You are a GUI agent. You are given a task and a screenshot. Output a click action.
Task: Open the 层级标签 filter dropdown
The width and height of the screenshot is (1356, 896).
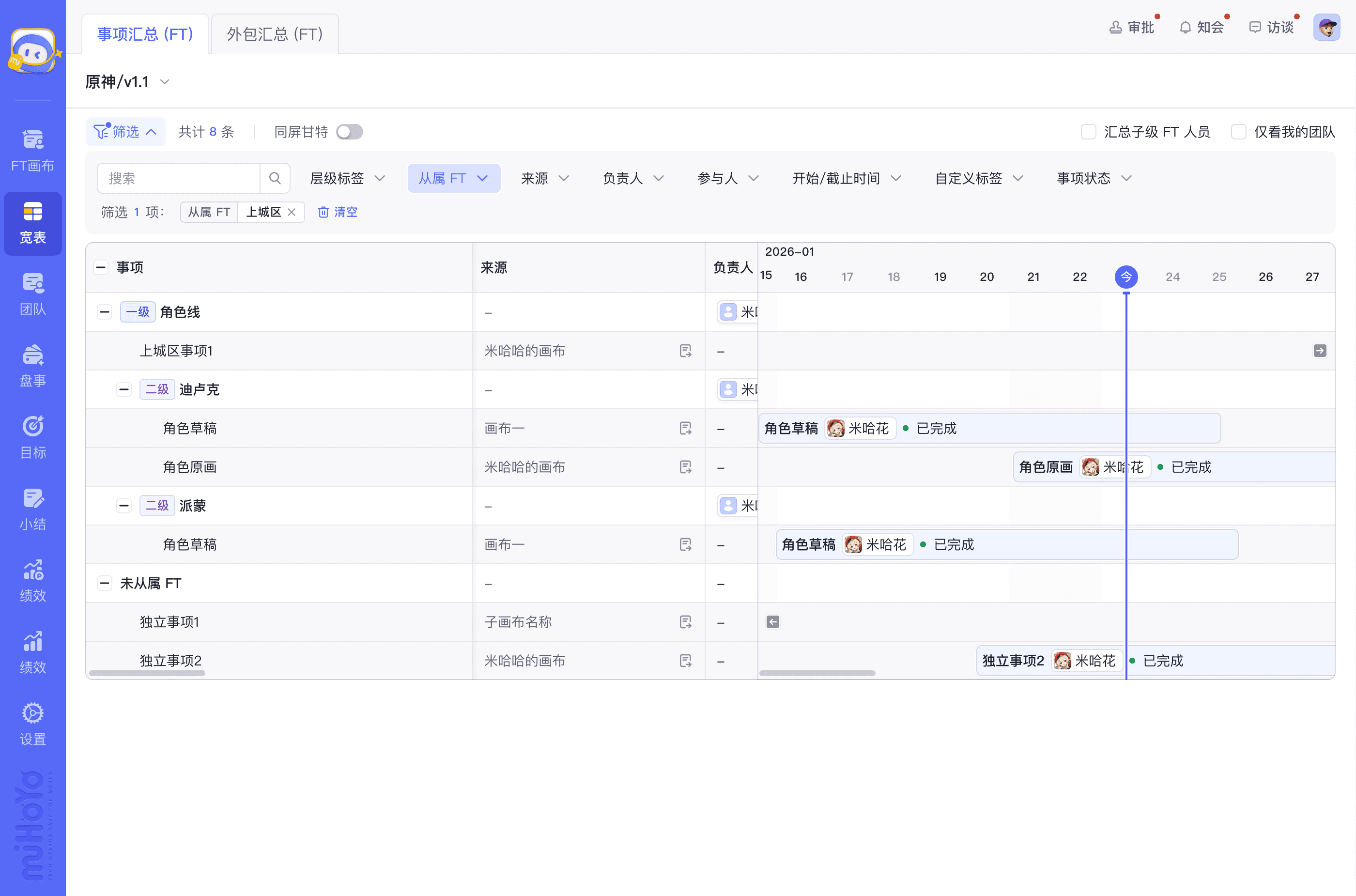coord(347,178)
